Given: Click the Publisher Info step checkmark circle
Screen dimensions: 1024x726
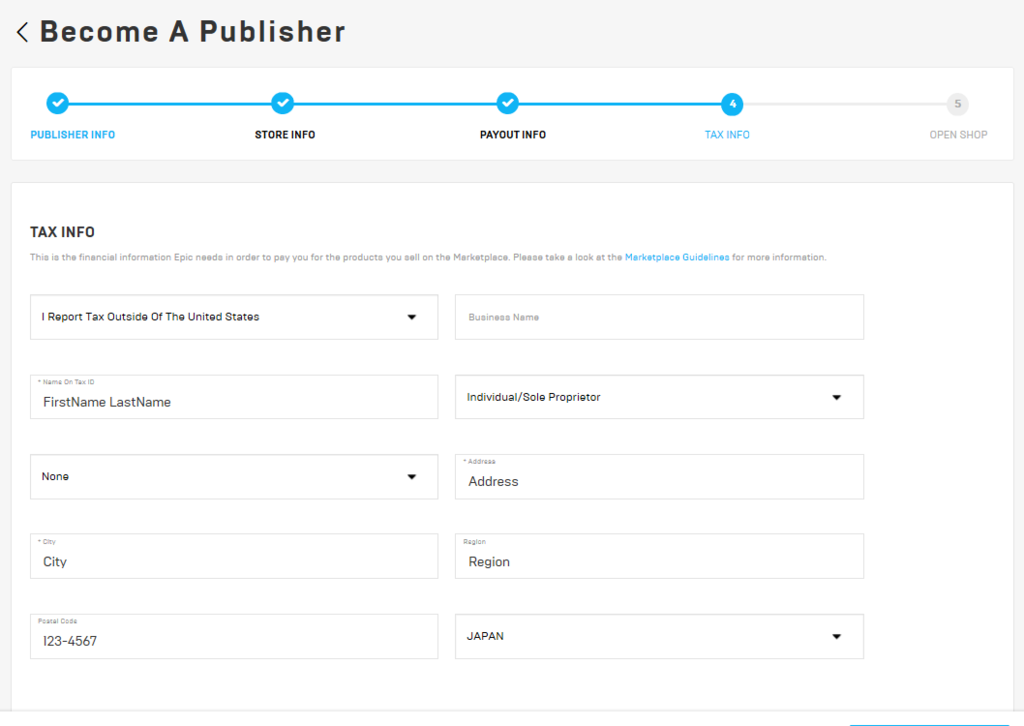Looking at the screenshot, I should pos(57,103).
